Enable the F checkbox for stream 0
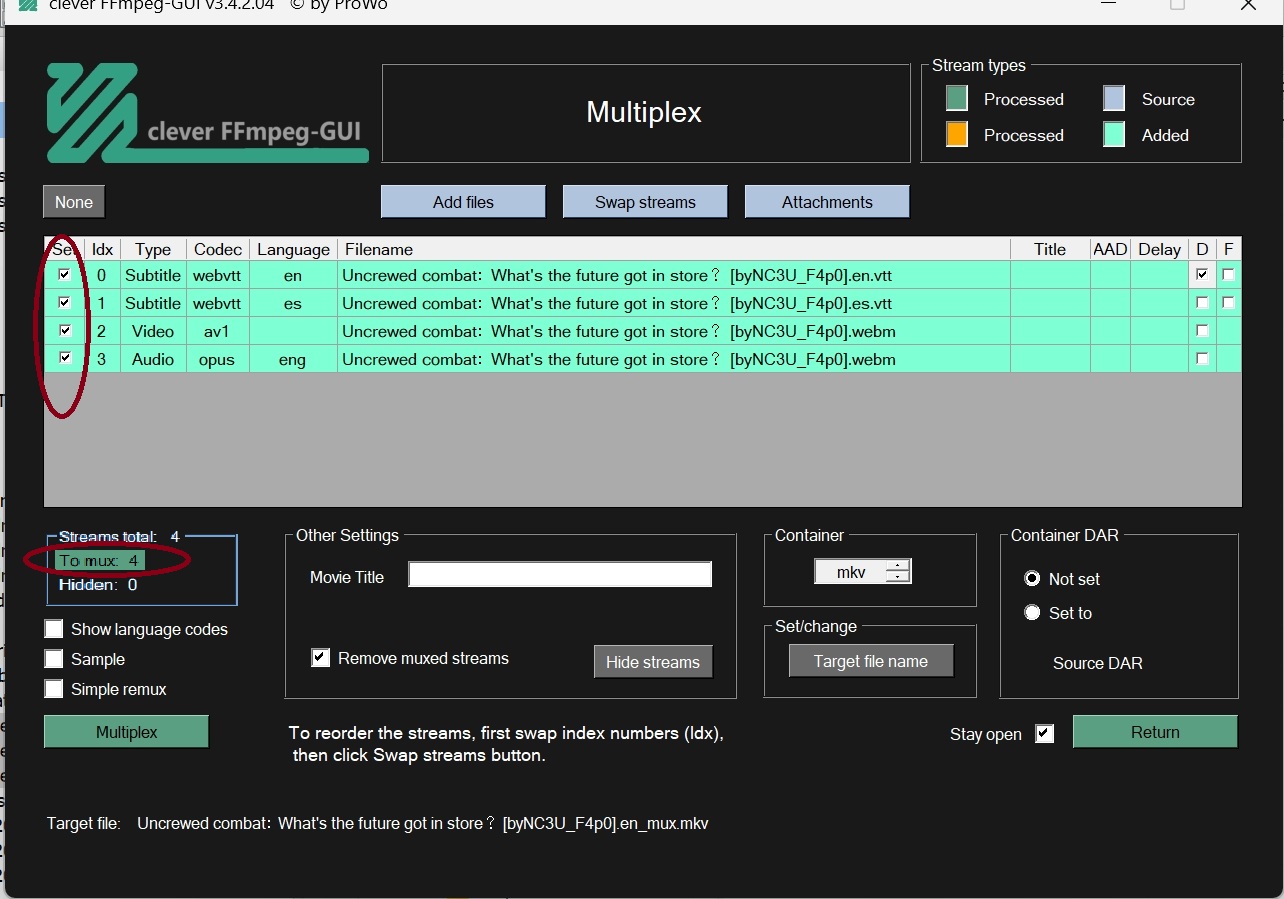This screenshot has height=899, width=1284. click(x=1228, y=274)
